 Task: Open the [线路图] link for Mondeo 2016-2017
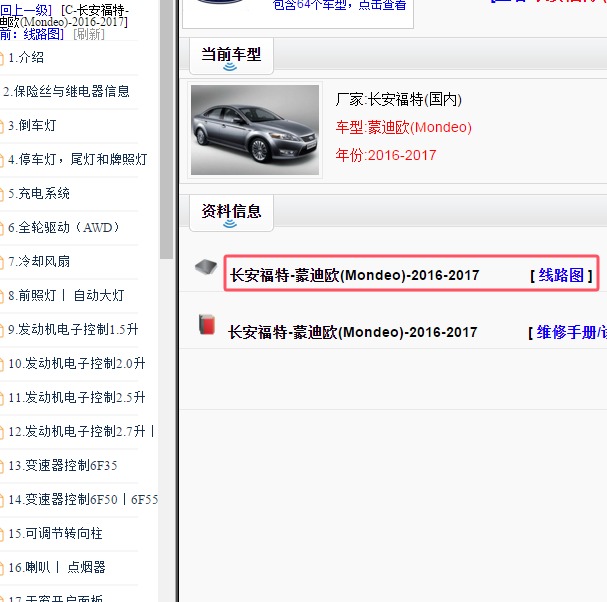[x=561, y=275]
